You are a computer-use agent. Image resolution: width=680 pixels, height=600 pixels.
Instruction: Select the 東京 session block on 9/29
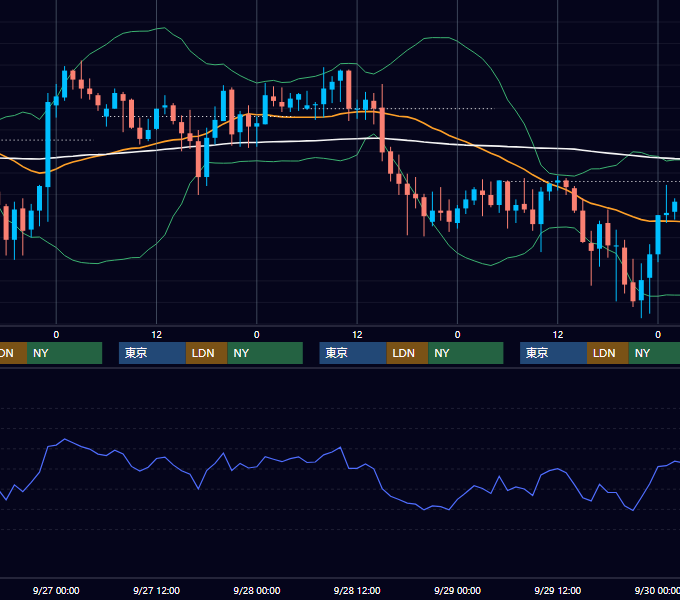pyautogui.click(x=553, y=353)
